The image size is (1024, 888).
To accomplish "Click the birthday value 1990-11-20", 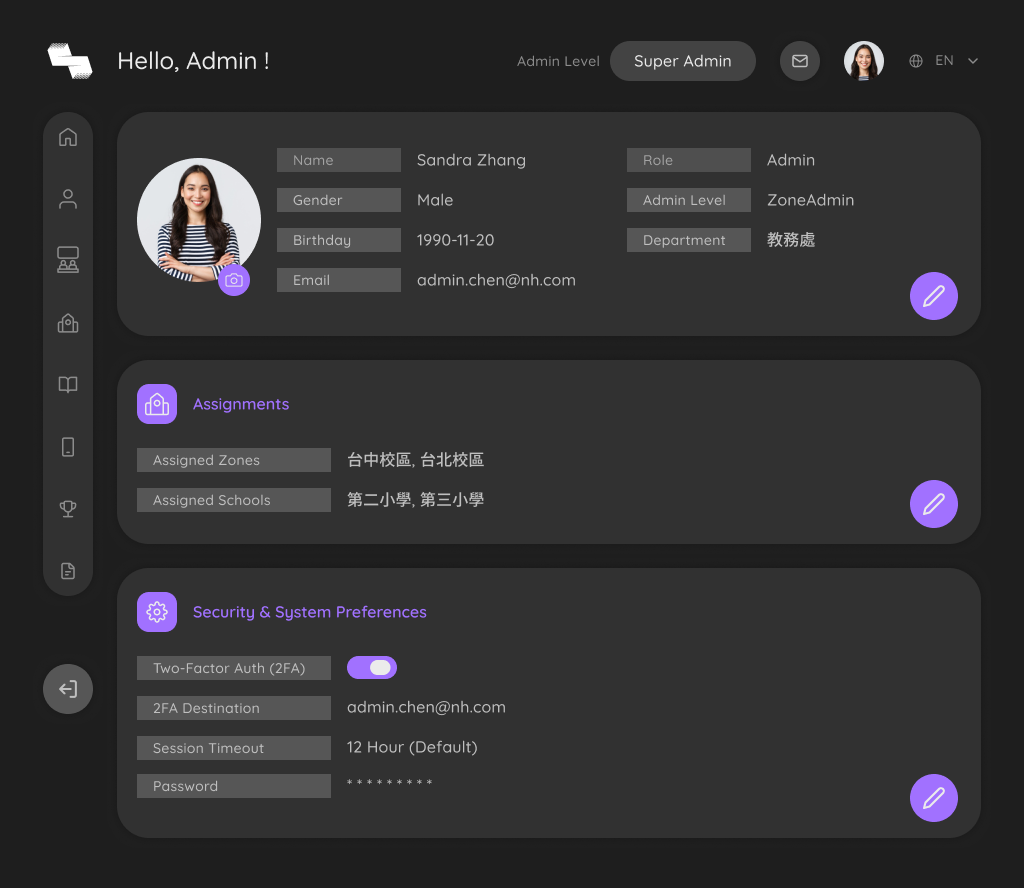I will point(455,240).
